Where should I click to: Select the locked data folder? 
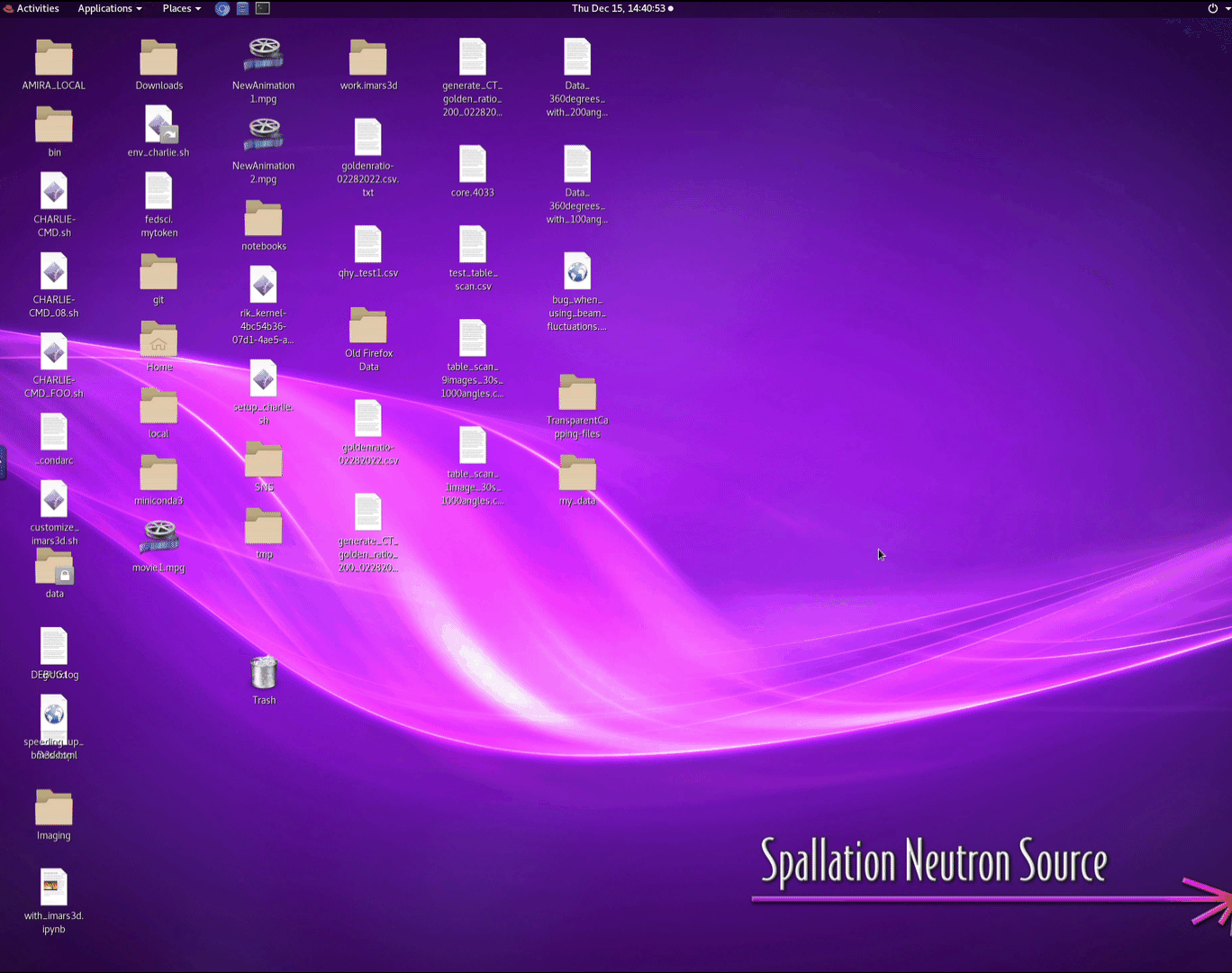[54, 568]
